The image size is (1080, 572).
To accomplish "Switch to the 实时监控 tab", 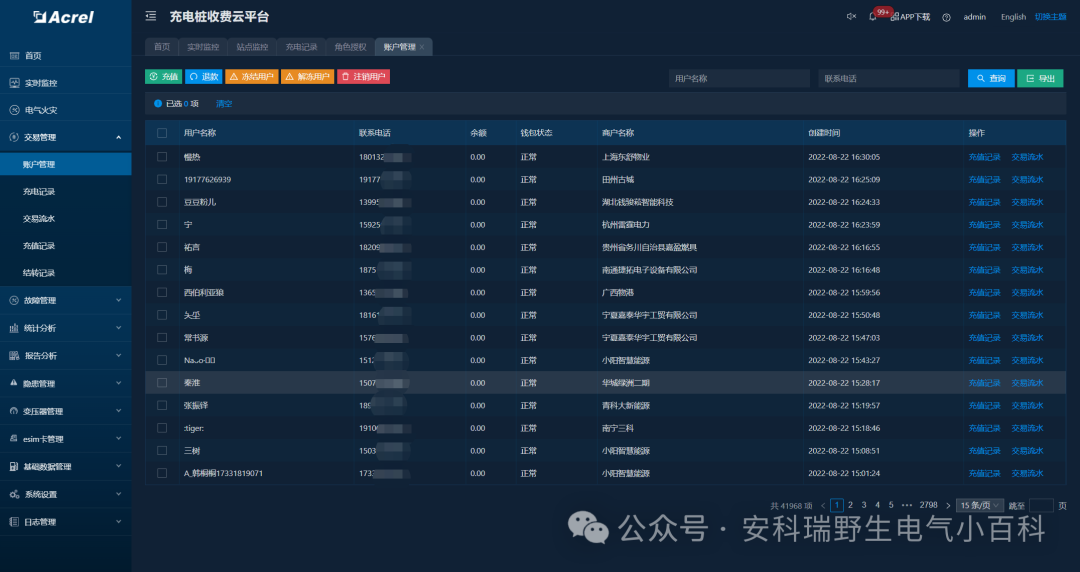I will tap(203, 47).
